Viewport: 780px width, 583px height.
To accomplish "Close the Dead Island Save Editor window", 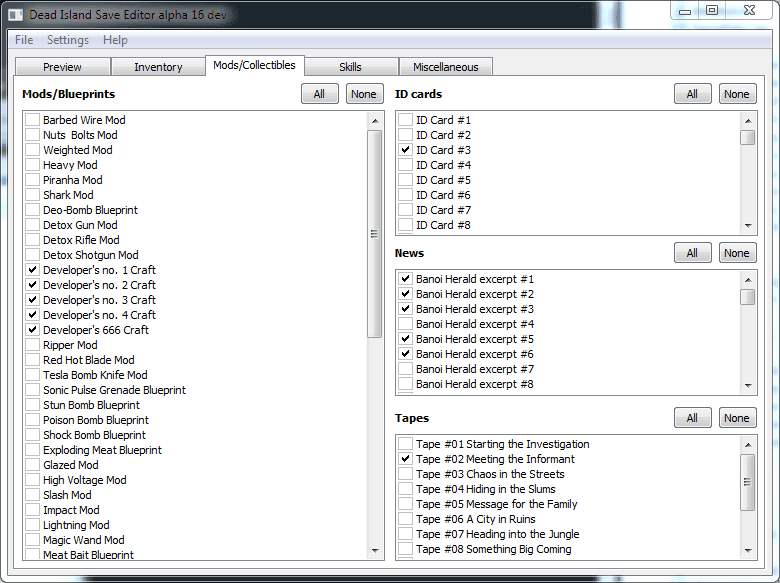I will click(x=749, y=10).
